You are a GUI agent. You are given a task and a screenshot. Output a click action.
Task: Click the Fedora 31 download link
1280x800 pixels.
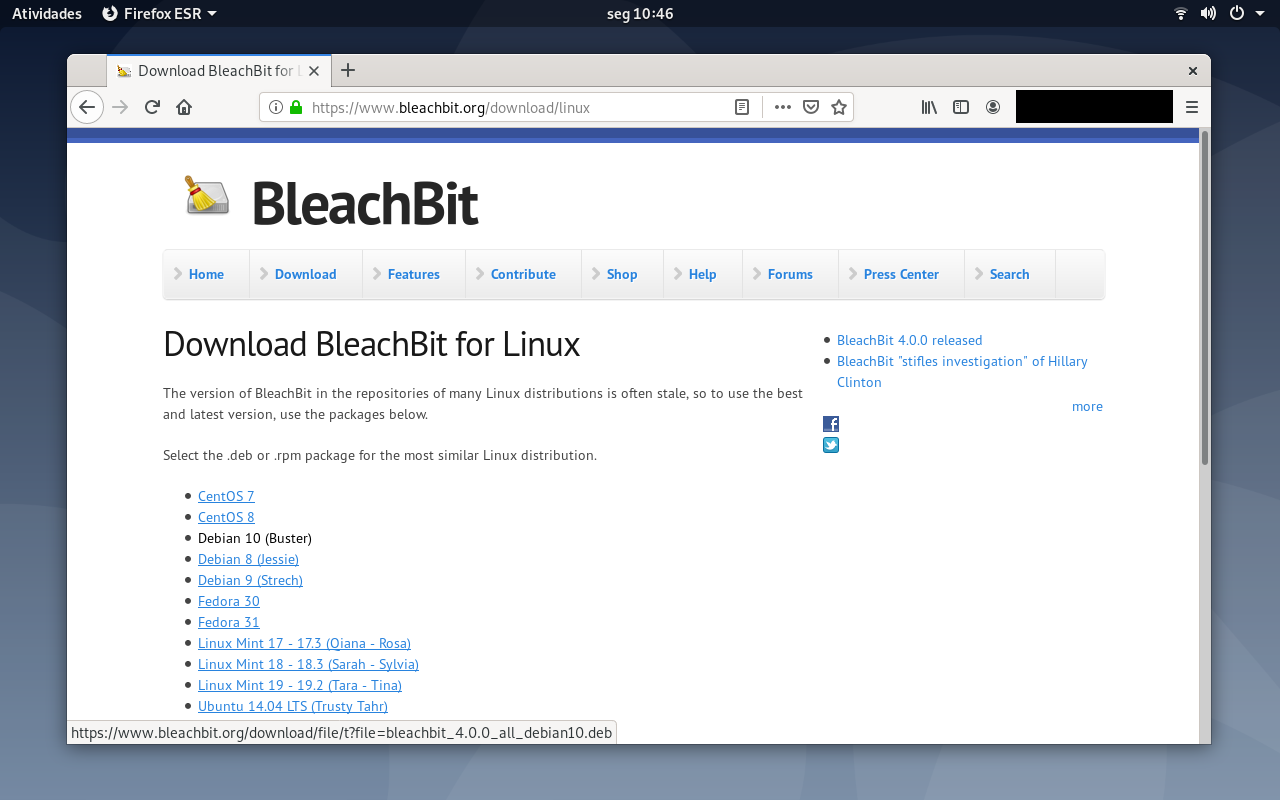(x=229, y=622)
